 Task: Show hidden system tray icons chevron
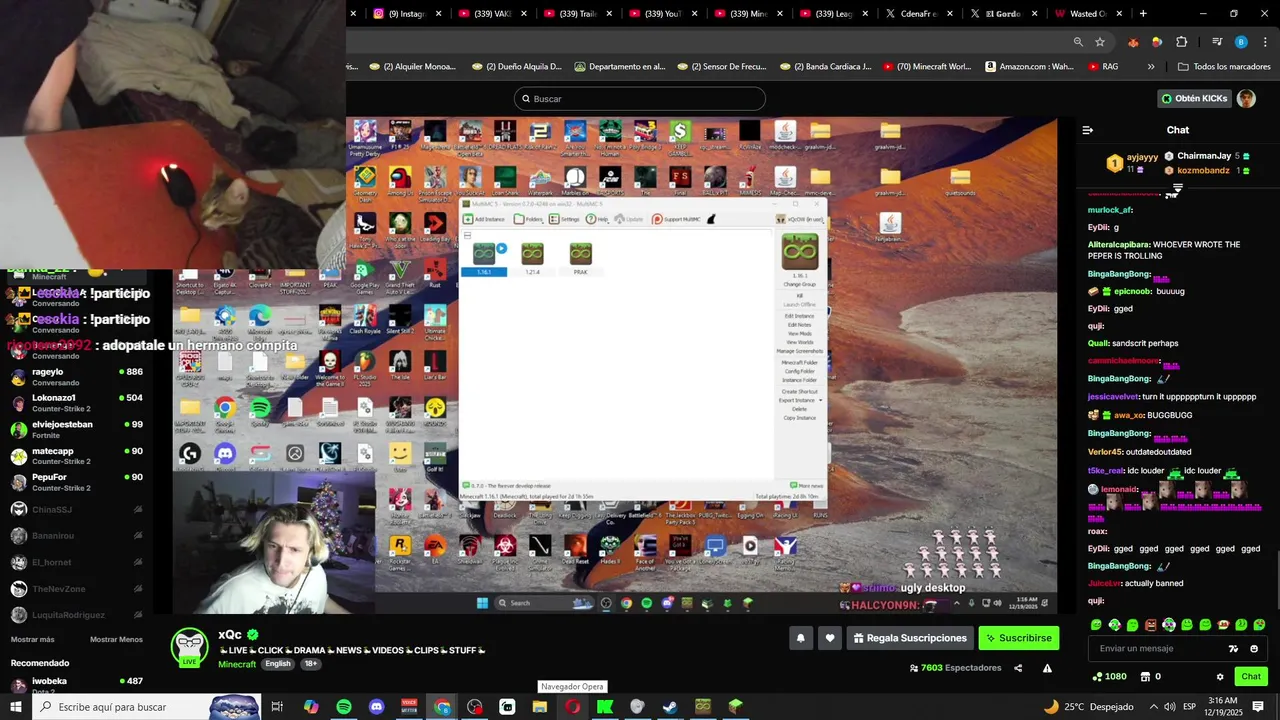1154,707
